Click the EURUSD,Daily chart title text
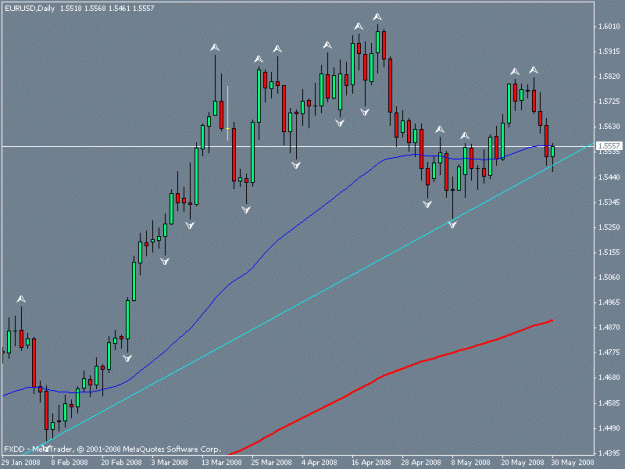Viewport: 625px width, 469px height. 29,8
